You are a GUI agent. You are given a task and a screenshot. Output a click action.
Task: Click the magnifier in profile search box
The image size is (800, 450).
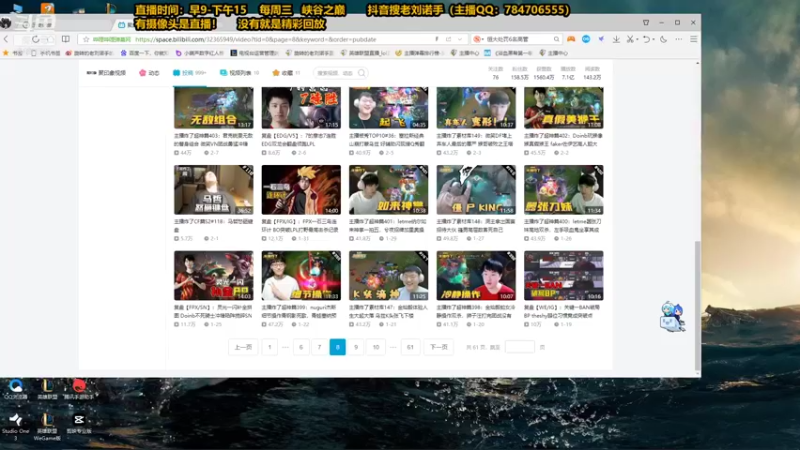pyautogui.click(x=362, y=73)
